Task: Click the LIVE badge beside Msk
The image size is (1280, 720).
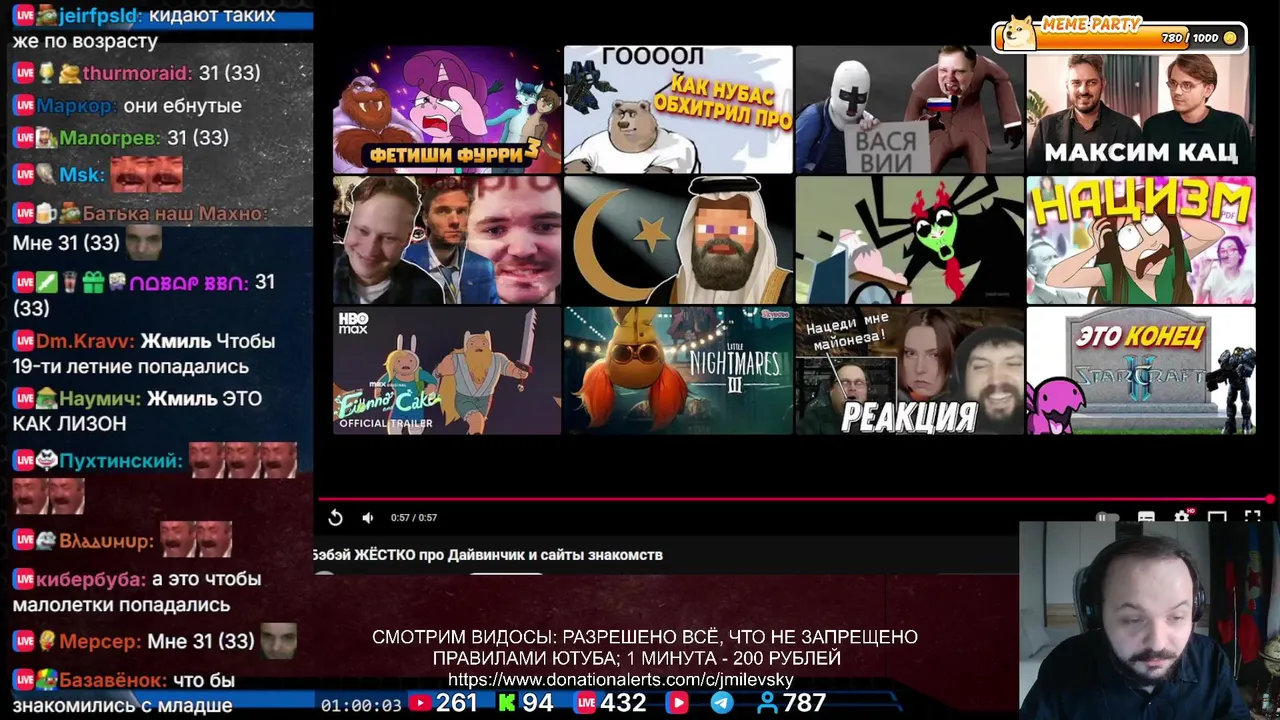Action: [x=24, y=175]
